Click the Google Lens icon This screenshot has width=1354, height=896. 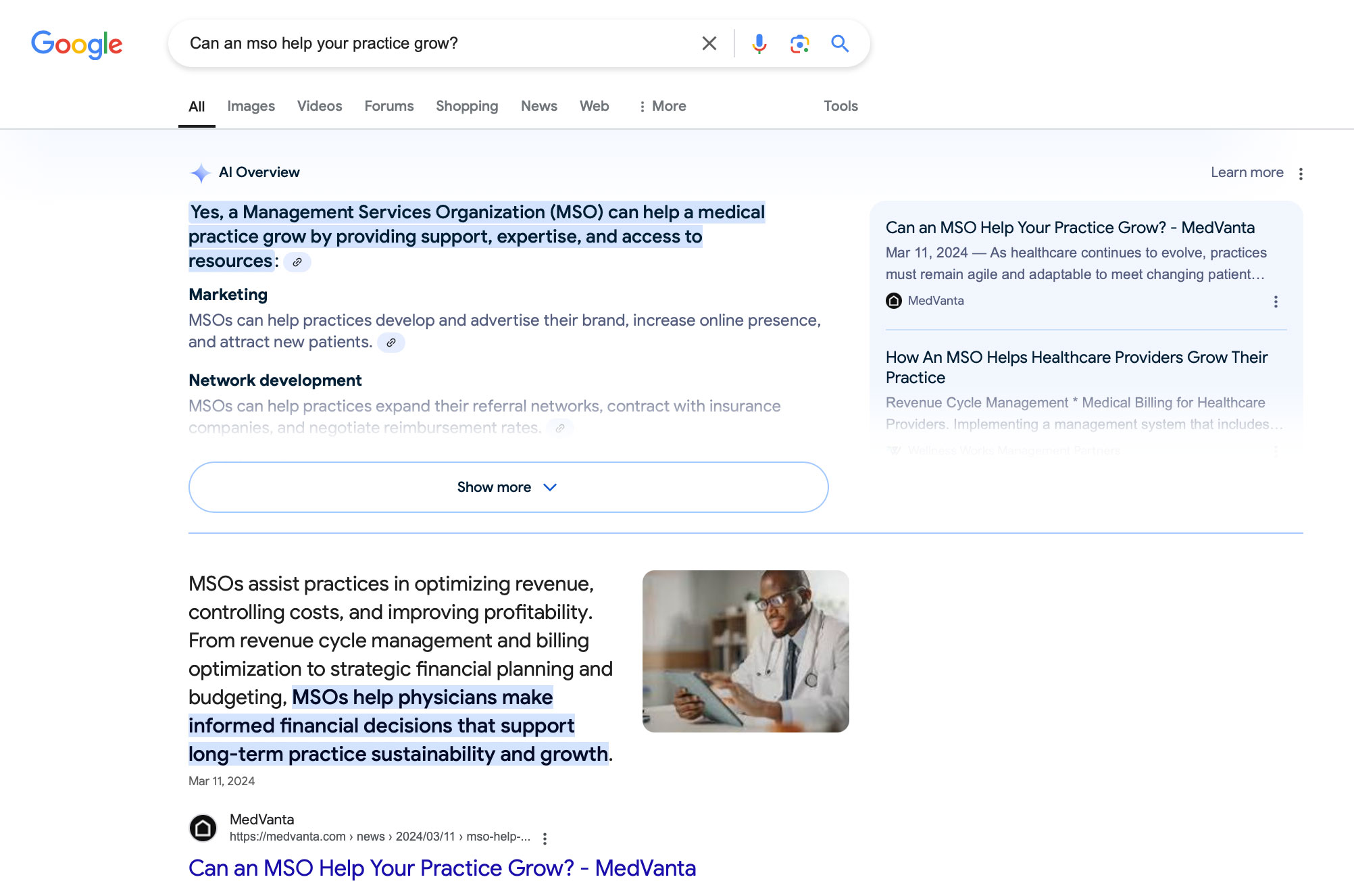tap(799, 43)
